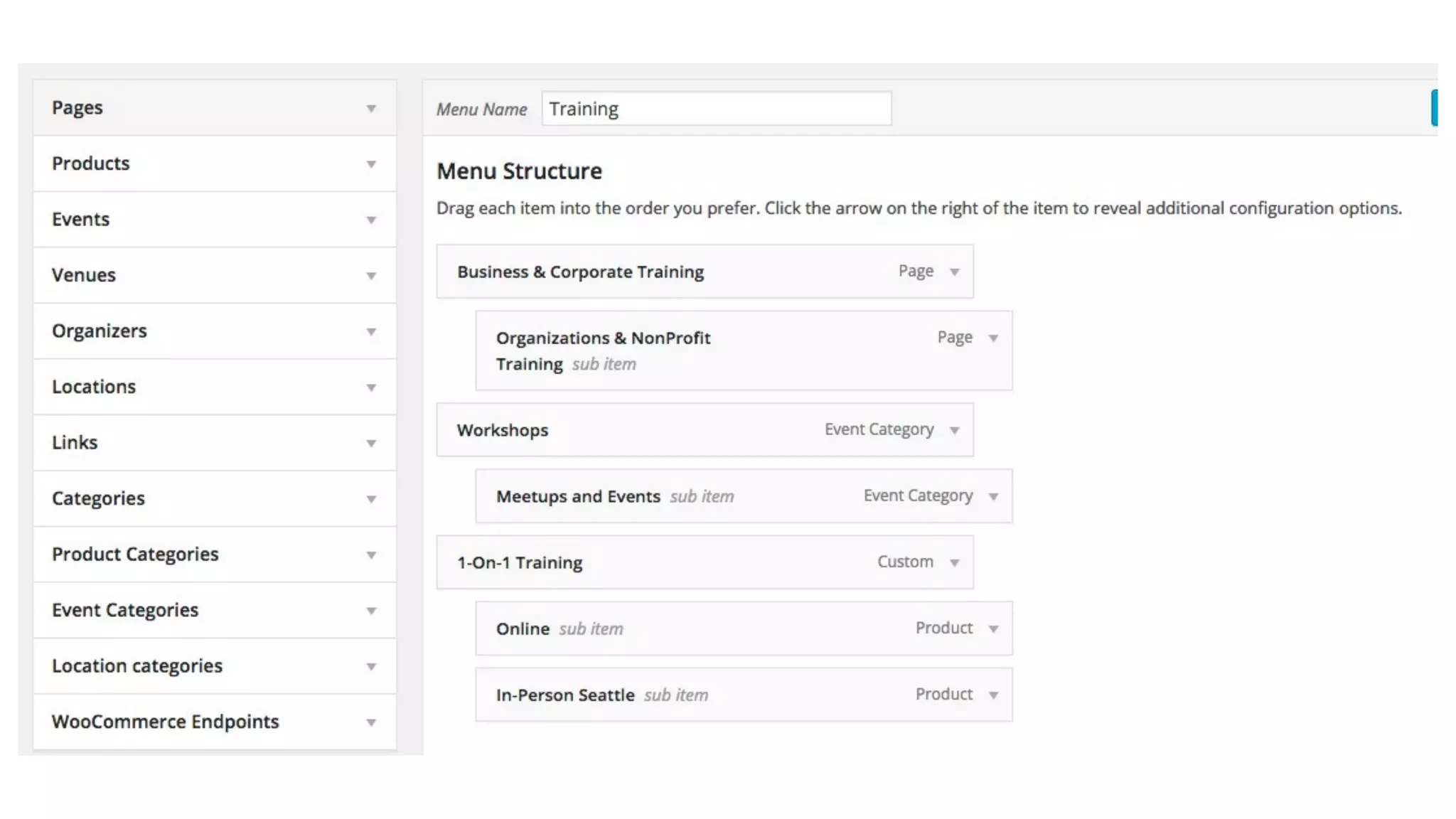Viewport: 1456px width, 819px height.
Task: Expand the Online sub item arrow
Action: (x=993, y=628)
